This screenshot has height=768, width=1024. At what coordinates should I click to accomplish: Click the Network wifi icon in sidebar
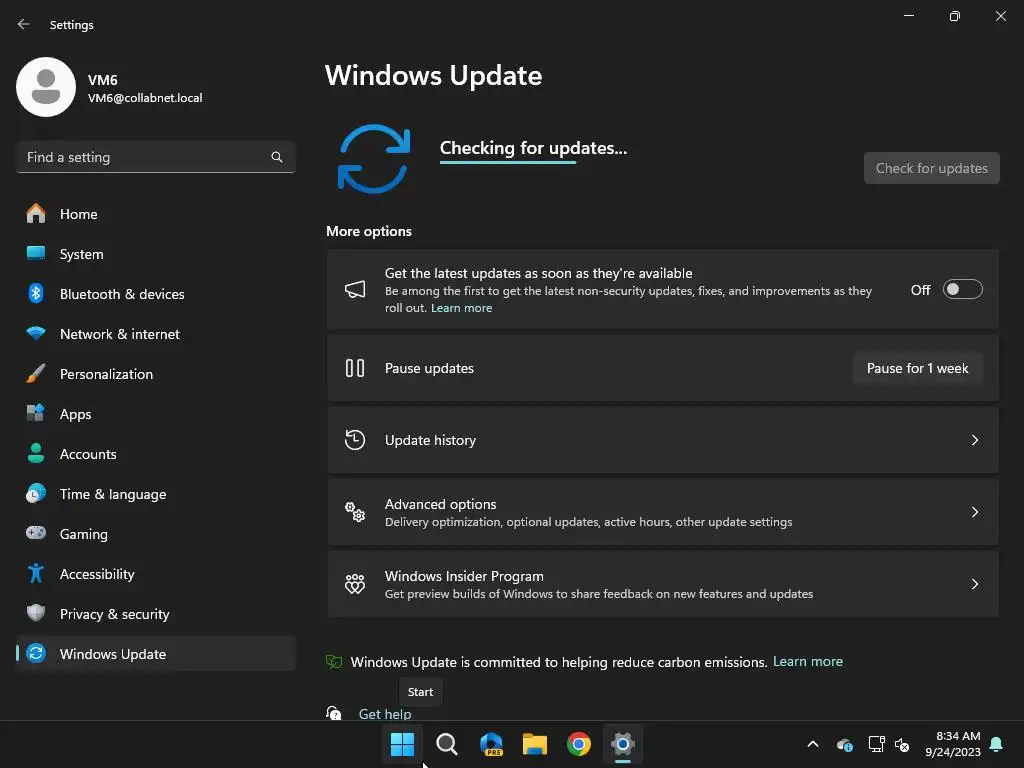pyautogui.click(x=36, y=333)
